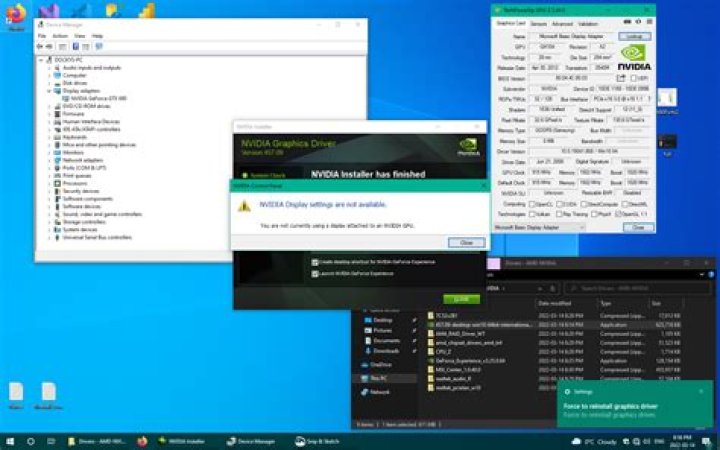Click Lookup button in GPU-Z
This screenshot has width=720, height=450.
(635, 36)
